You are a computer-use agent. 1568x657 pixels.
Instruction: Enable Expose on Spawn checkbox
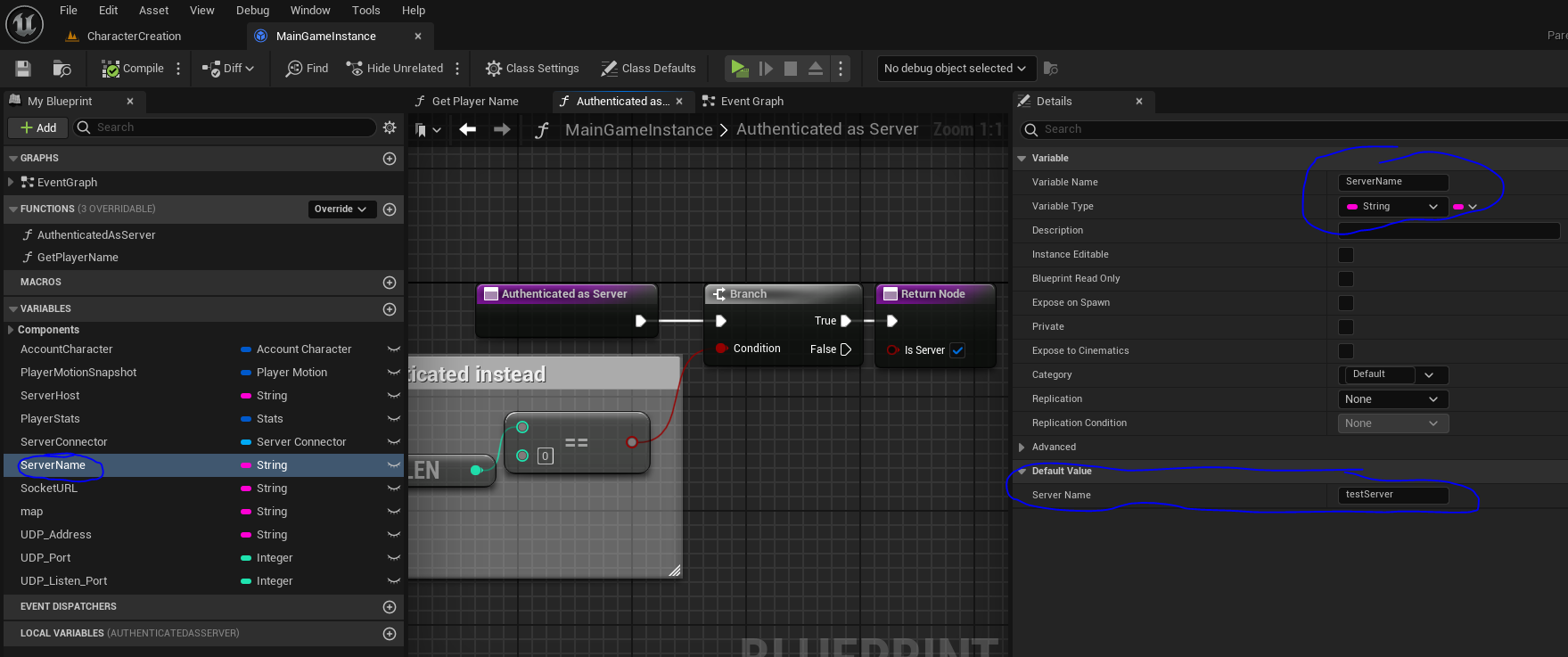click(1346, 303)
